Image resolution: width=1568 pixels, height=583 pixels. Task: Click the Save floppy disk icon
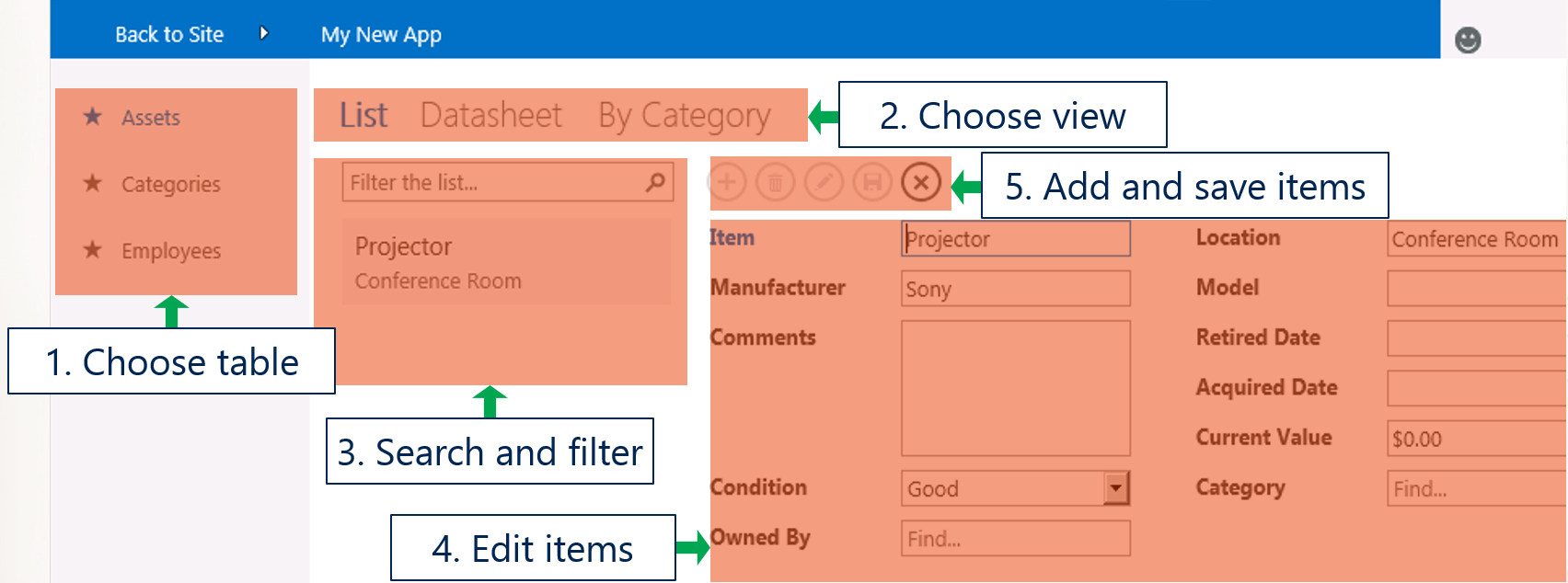tap(872, 183)
